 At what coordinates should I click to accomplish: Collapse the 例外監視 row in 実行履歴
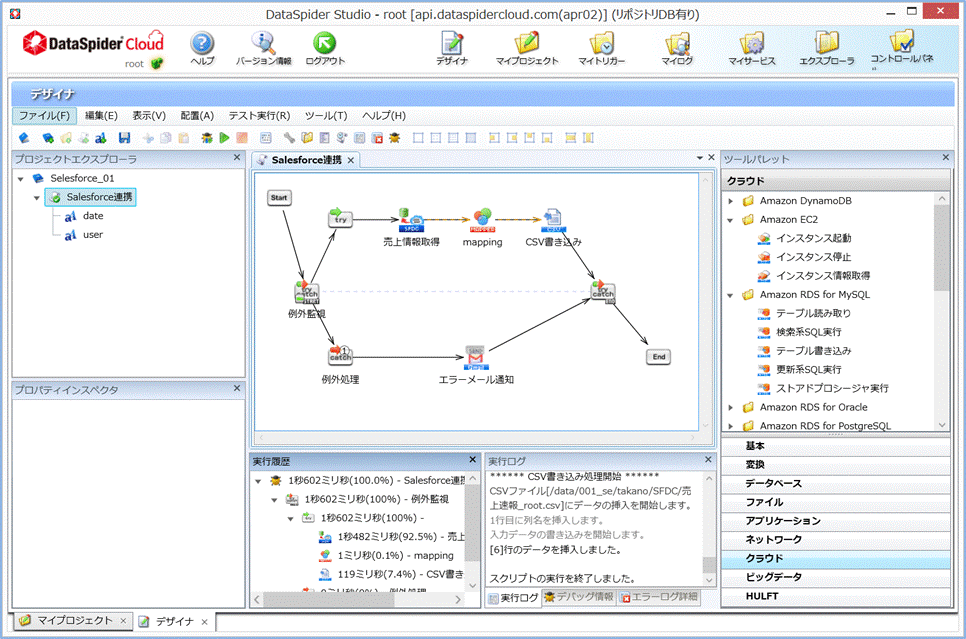pyautogui.click(x=274, y=500)
